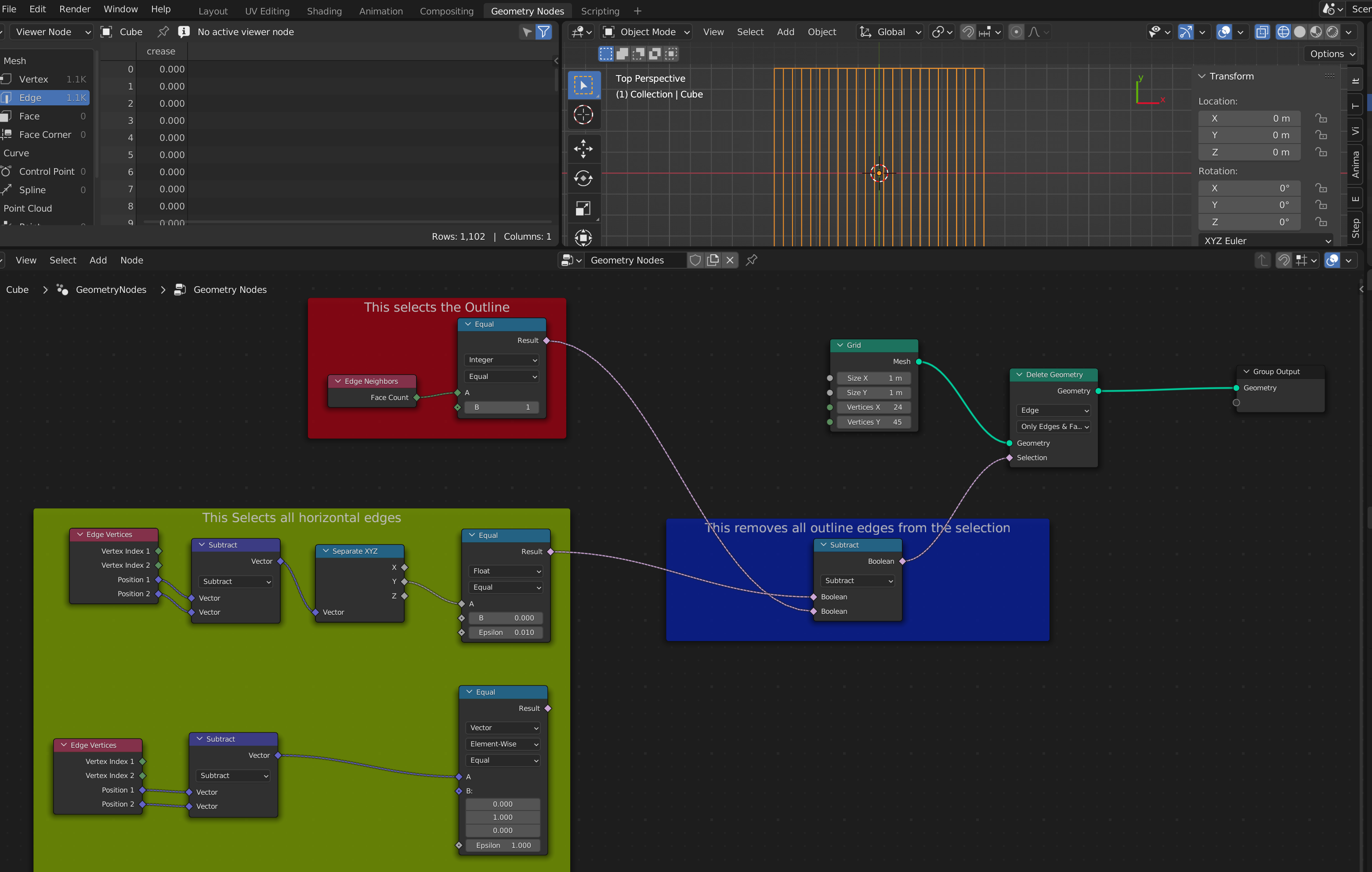This screenshot has width=1372, height=872.
Task: Collapse the Transform panel
Action: click(x=1202, y=76)
